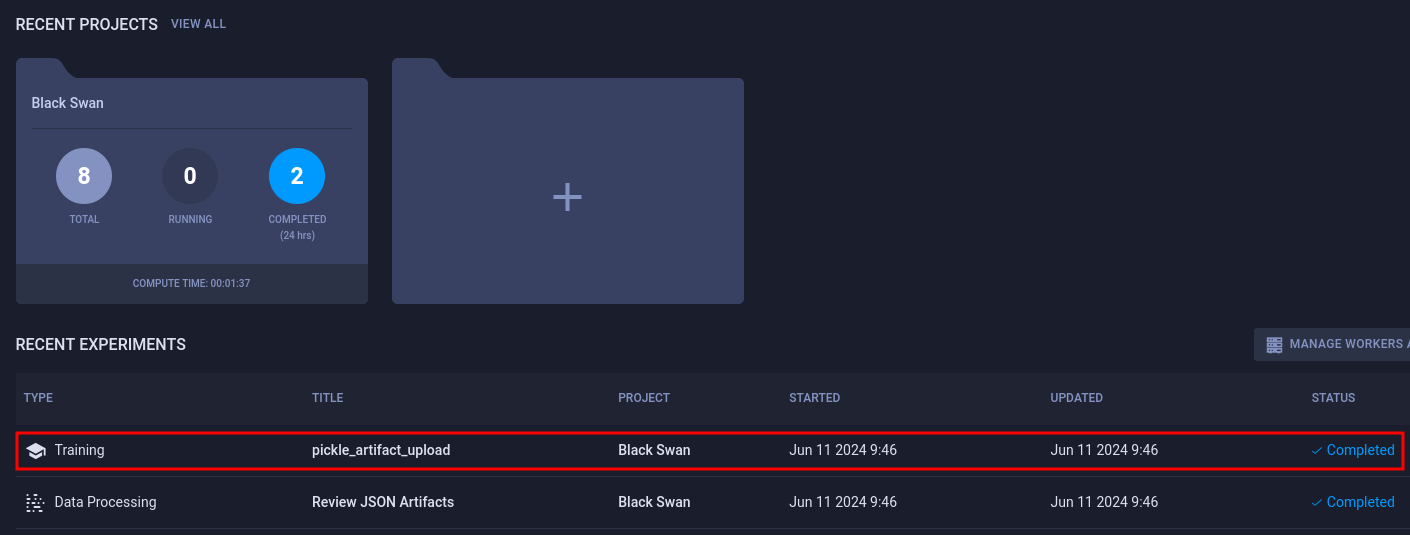Click the checkmark icon on pickle_artifact_upload status
1410x535 pixels.
[1317, 451]
